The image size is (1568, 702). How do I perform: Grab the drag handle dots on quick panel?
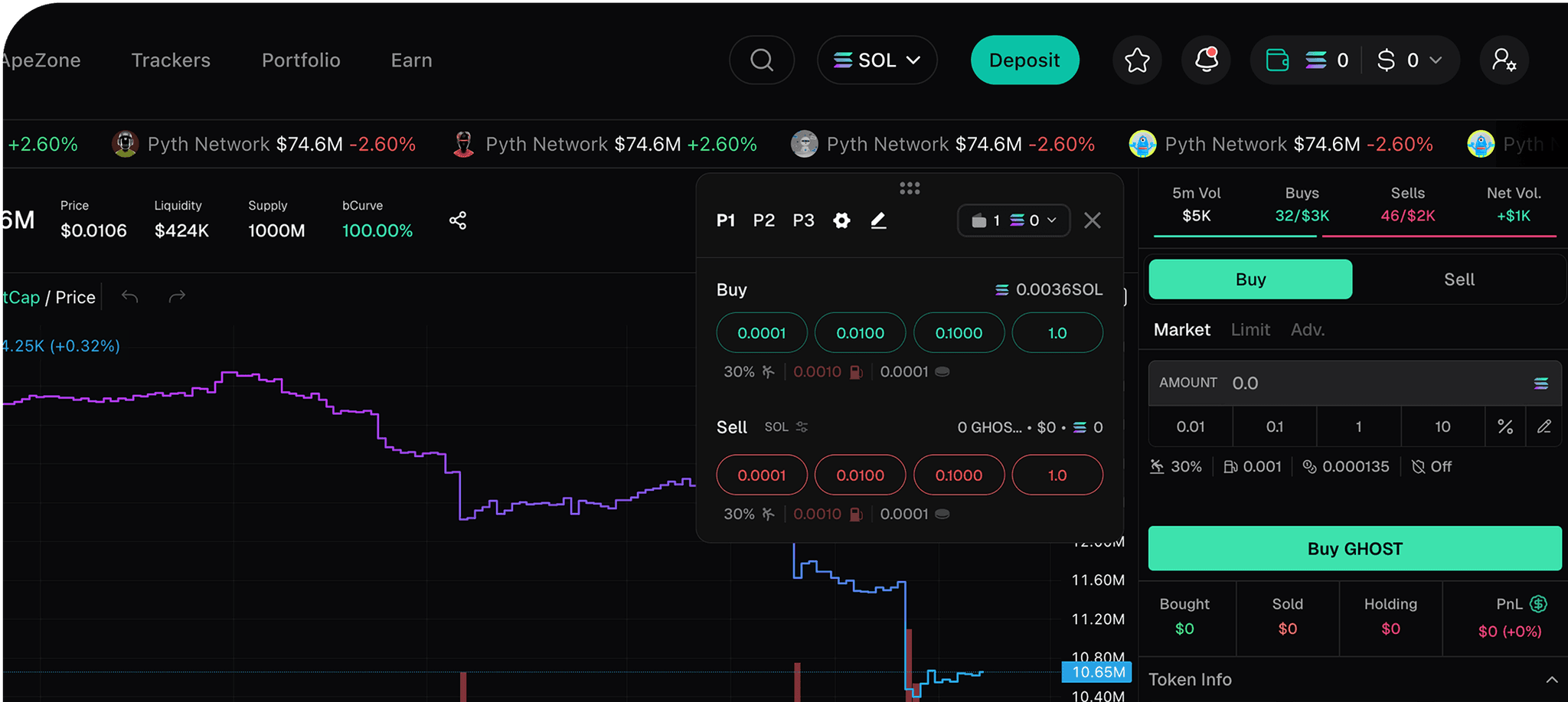[910, 188]
